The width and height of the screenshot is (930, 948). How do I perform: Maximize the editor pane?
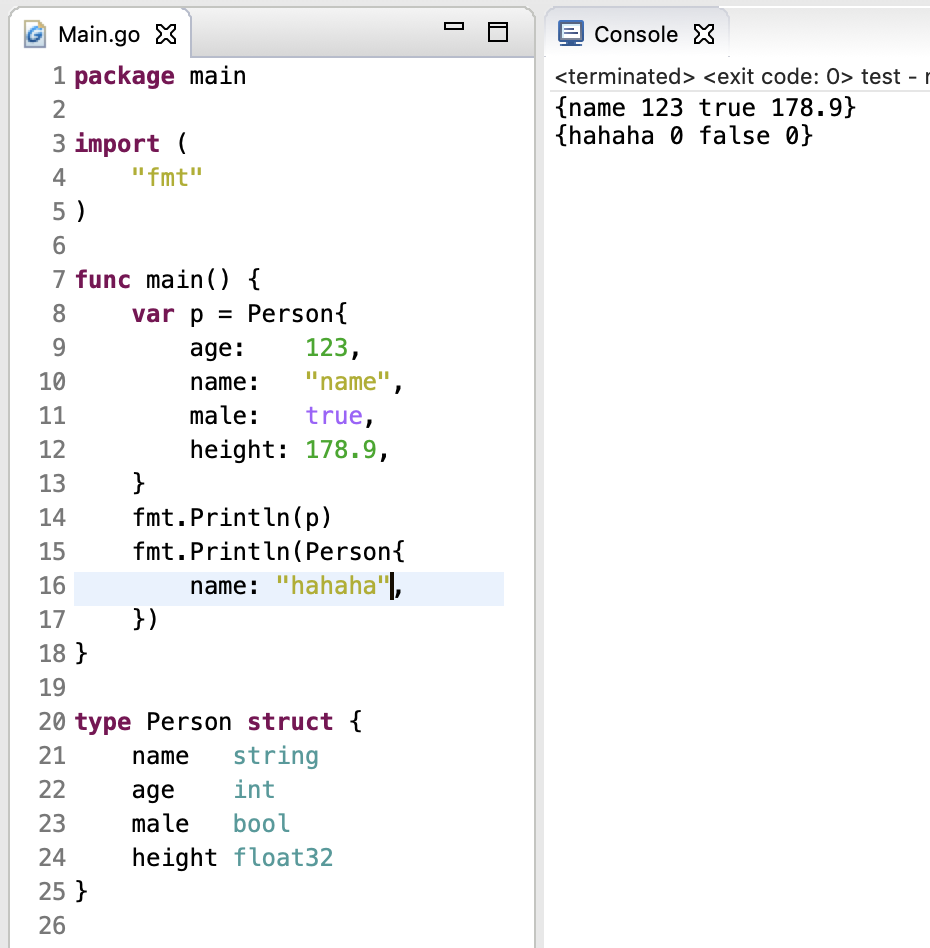(497, 32)
